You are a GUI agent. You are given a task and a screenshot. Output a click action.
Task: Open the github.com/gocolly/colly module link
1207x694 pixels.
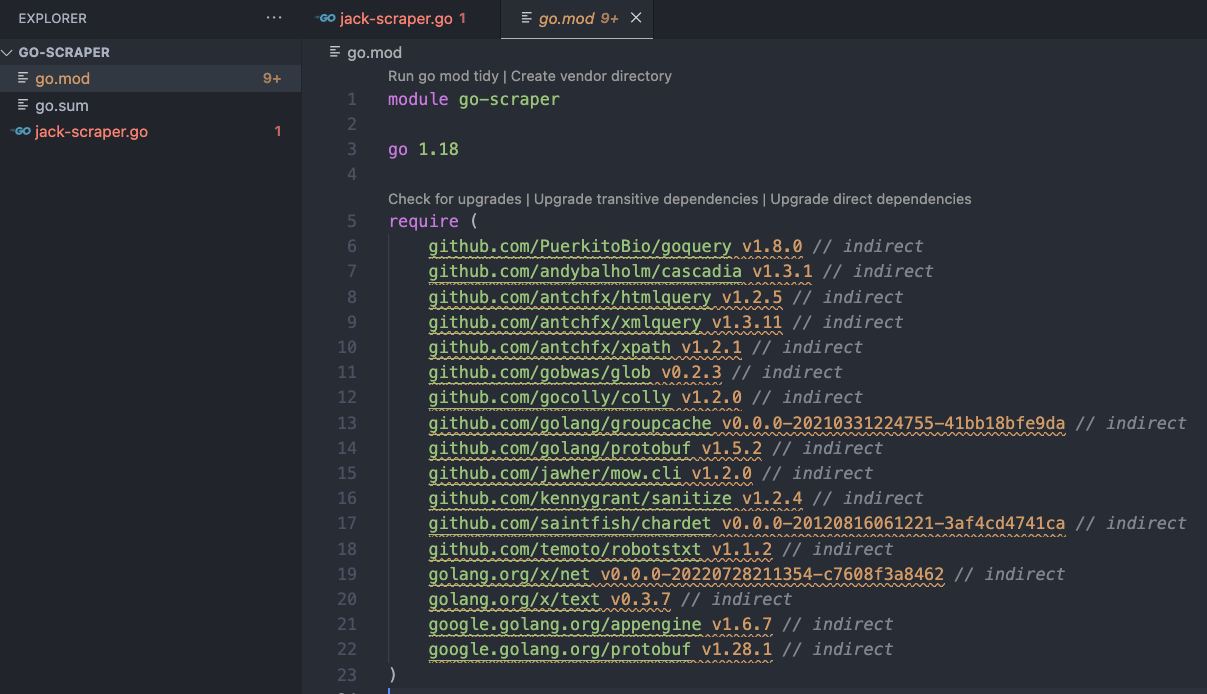pyautogui.click(x=549, y=397)
